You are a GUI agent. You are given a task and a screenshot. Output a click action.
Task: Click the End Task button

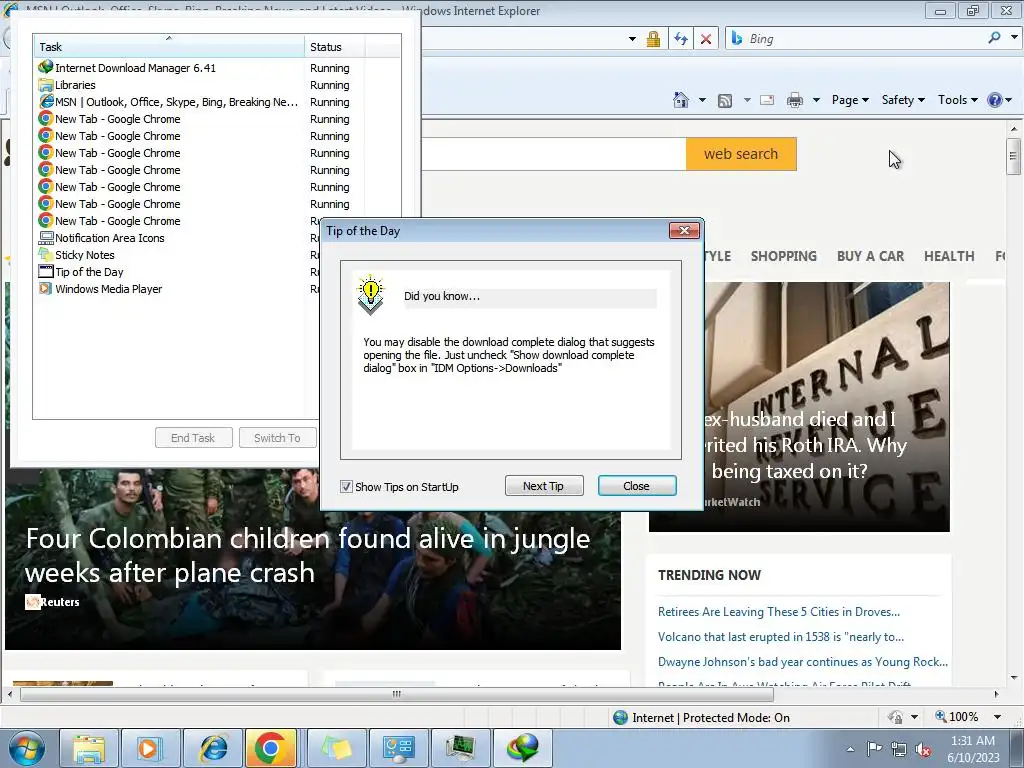click(x=193, y=438)
